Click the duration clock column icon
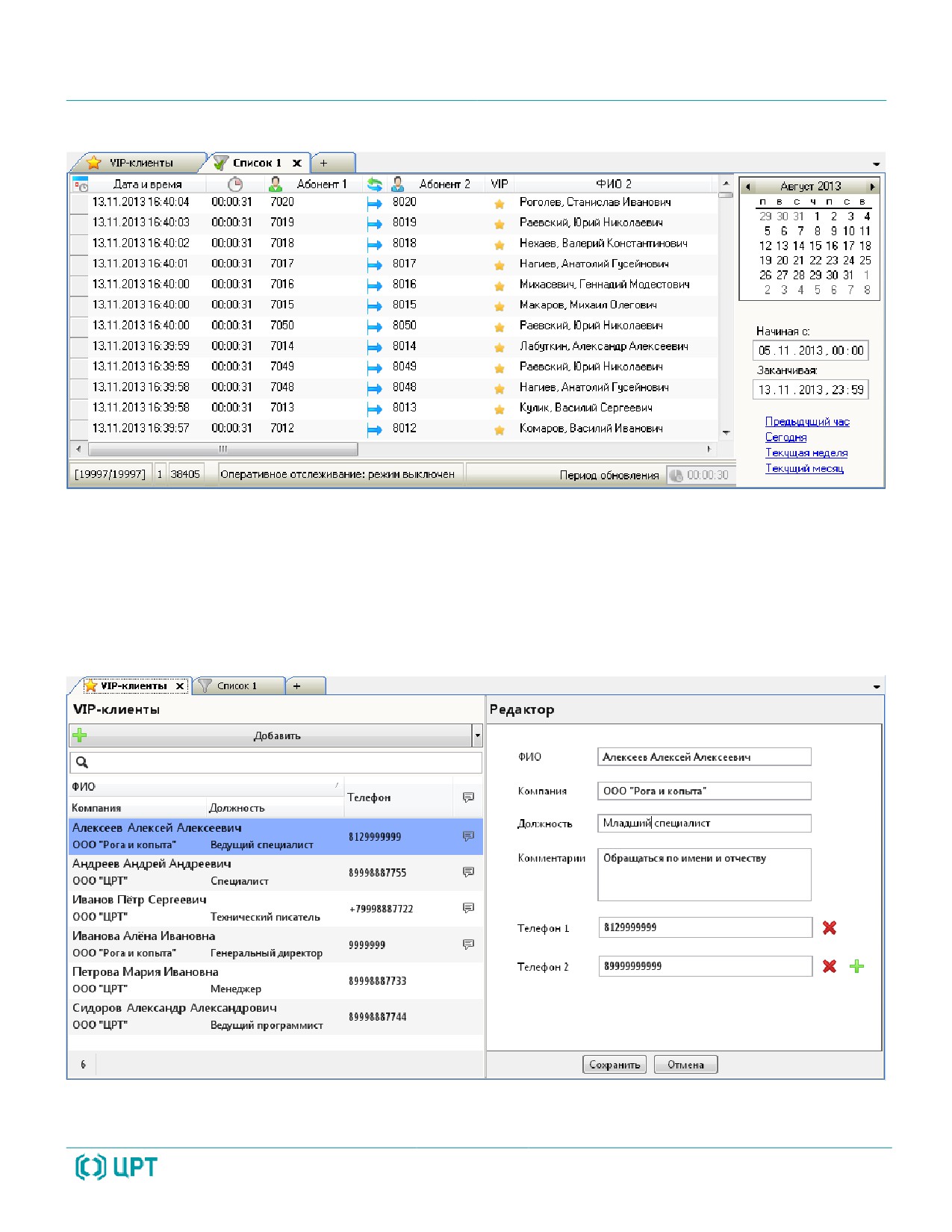The image size is (952, 1232). point(235,184)
